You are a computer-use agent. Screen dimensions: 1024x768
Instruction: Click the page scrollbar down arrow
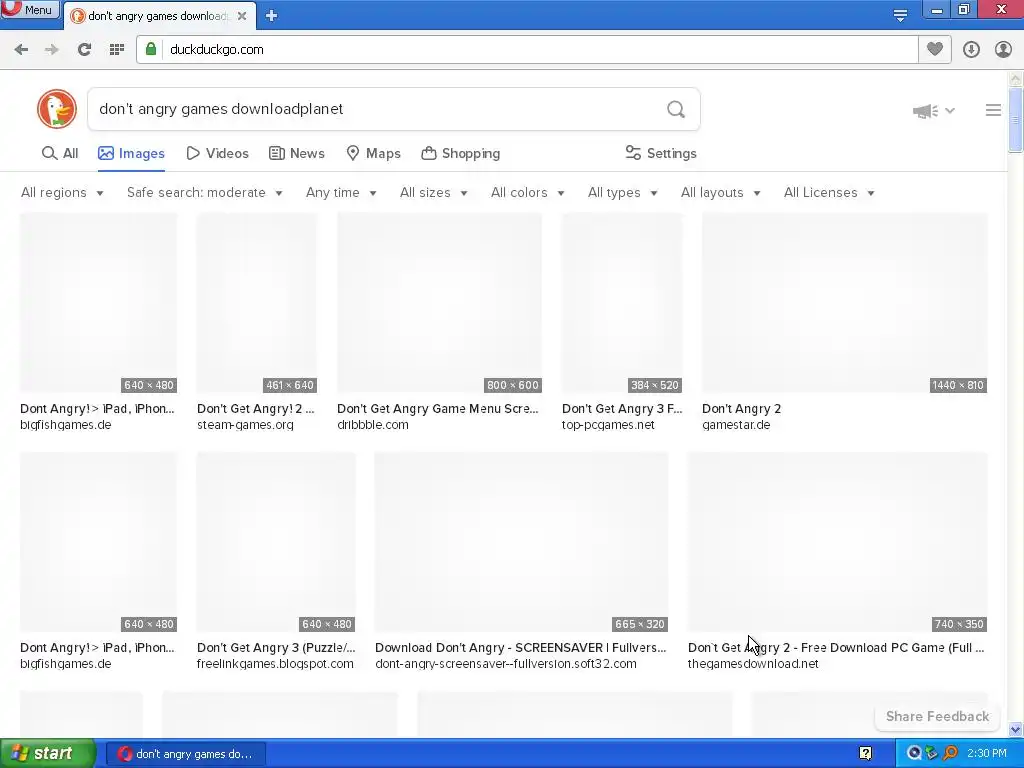[x=1016, y=729]
